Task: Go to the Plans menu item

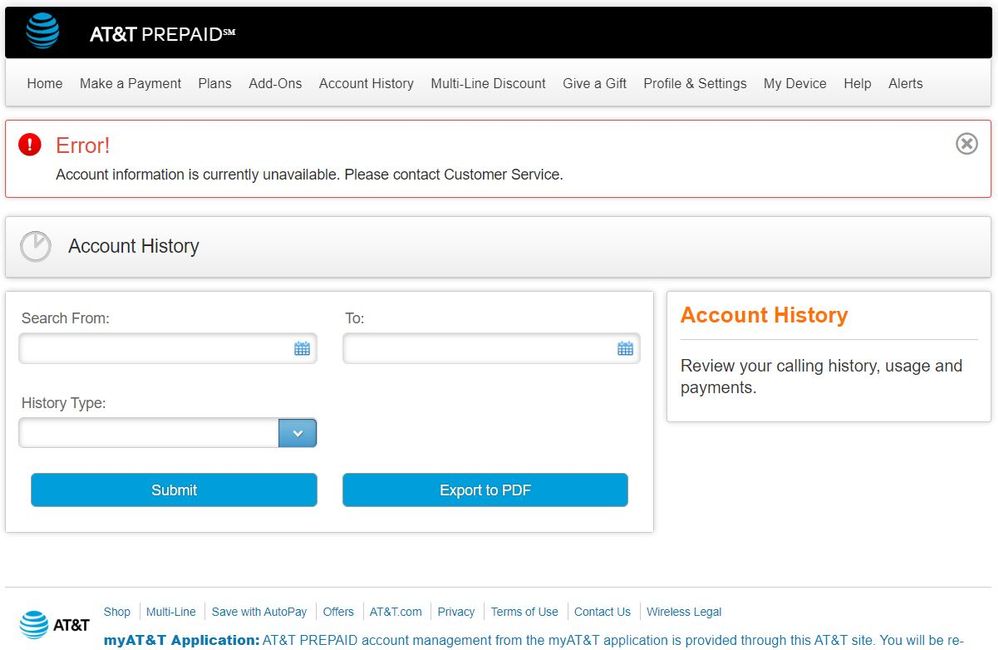Action: (x=215, y=84)
